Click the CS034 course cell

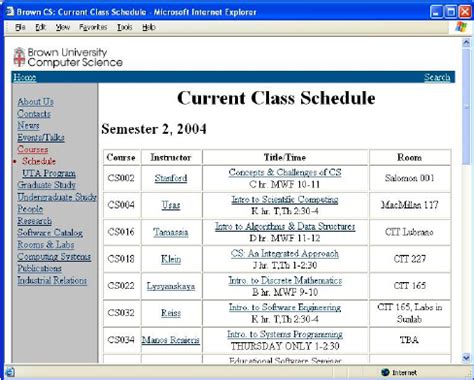(x=121, y=340)
